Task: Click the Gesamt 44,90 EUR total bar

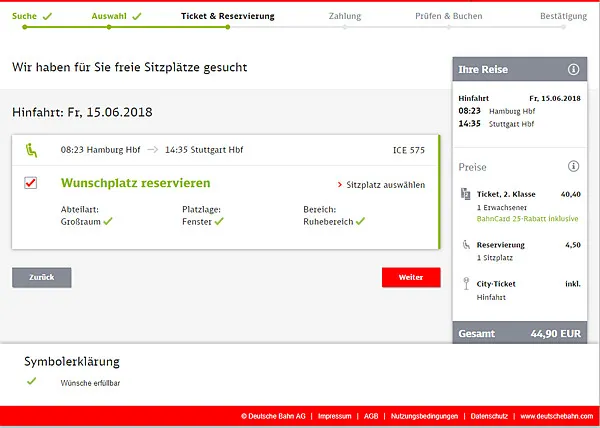Action: tap(520, 332)
